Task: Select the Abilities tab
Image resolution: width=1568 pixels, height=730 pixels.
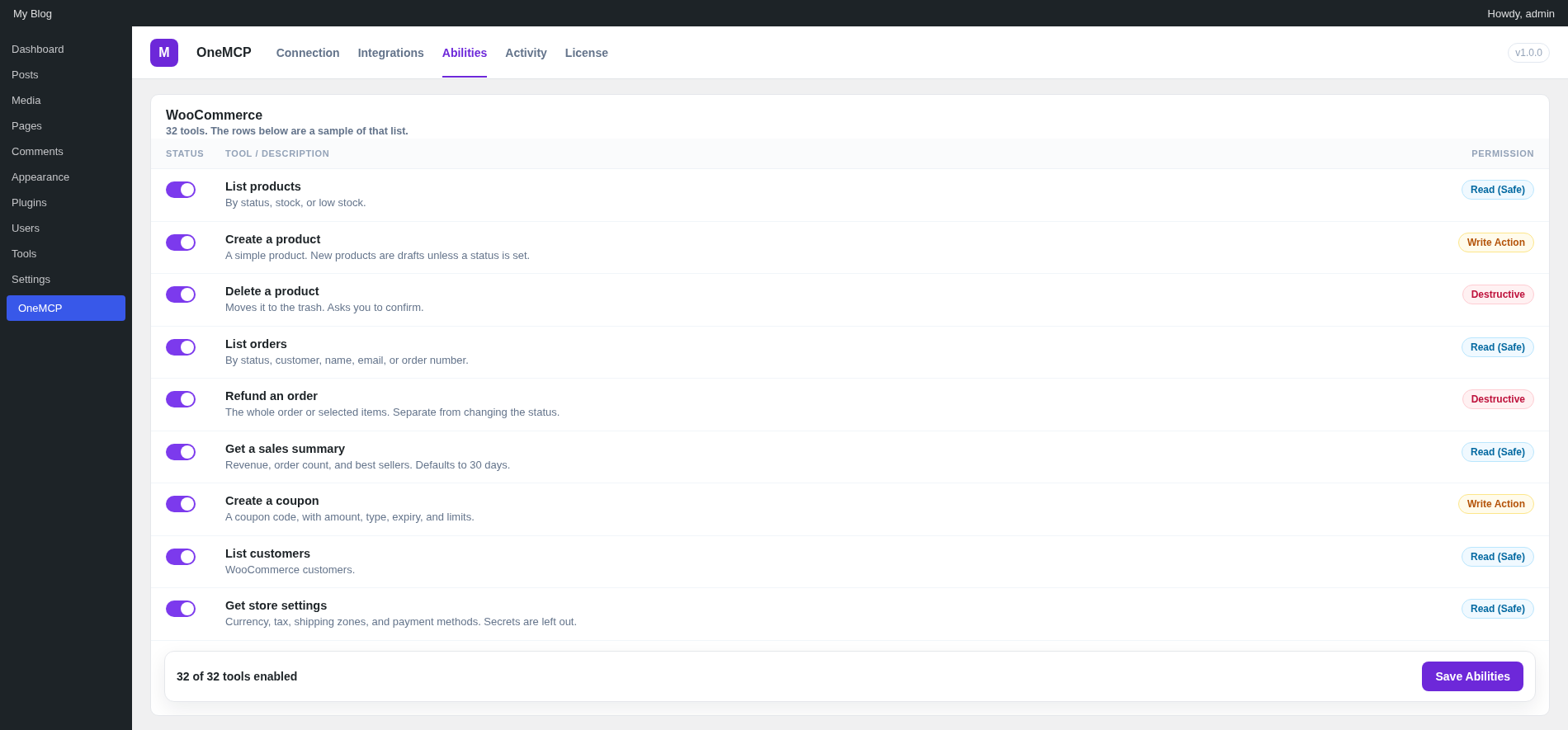Action: 465,53
